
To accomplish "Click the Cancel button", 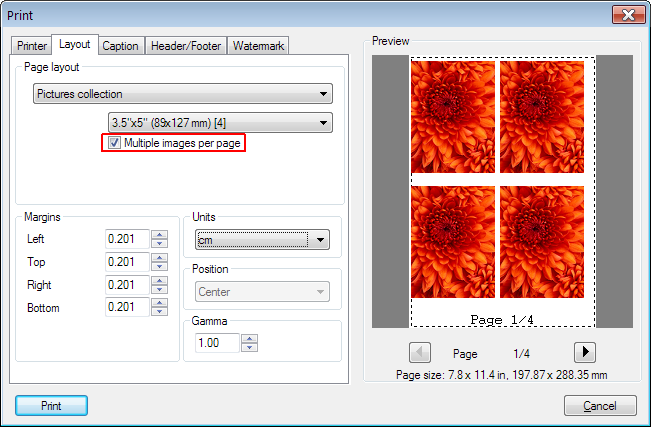I will pyautogui.click(x=600, y=405).
